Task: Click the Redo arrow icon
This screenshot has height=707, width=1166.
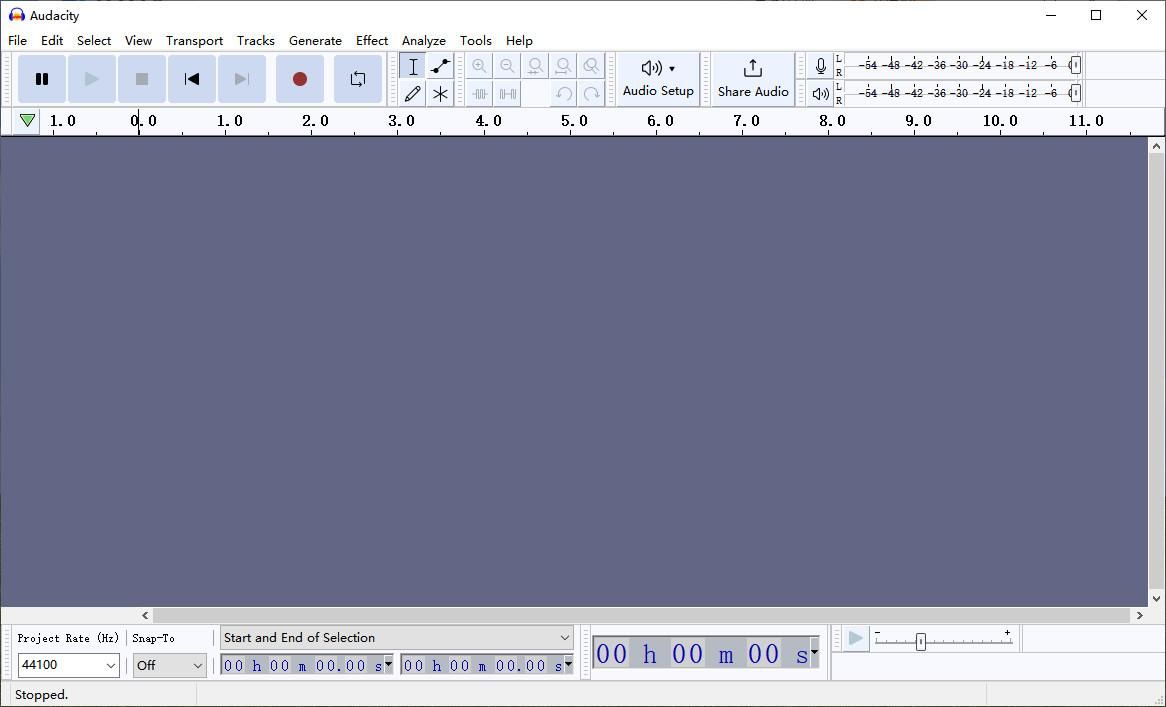Action: pos(591,94)
